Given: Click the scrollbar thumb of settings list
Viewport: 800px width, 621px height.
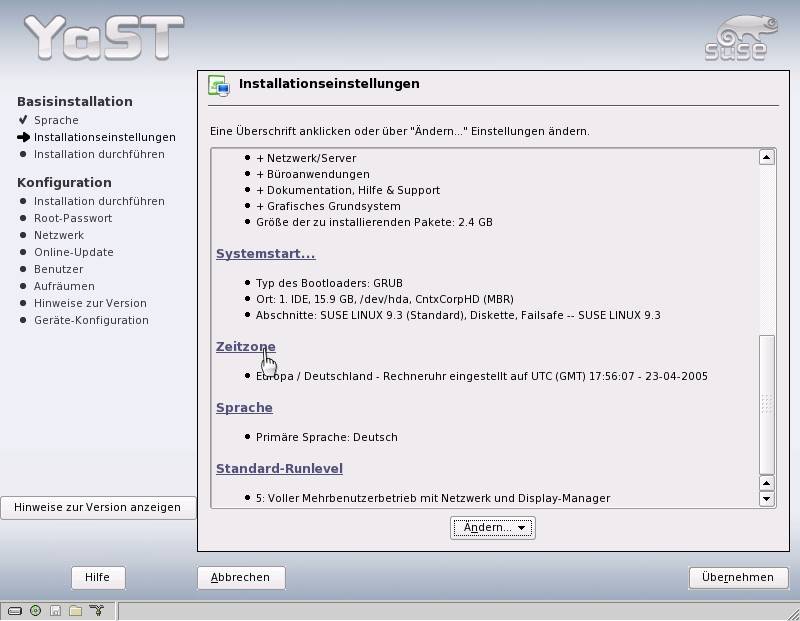Looking at the screenshot, I should coord(766,405).
